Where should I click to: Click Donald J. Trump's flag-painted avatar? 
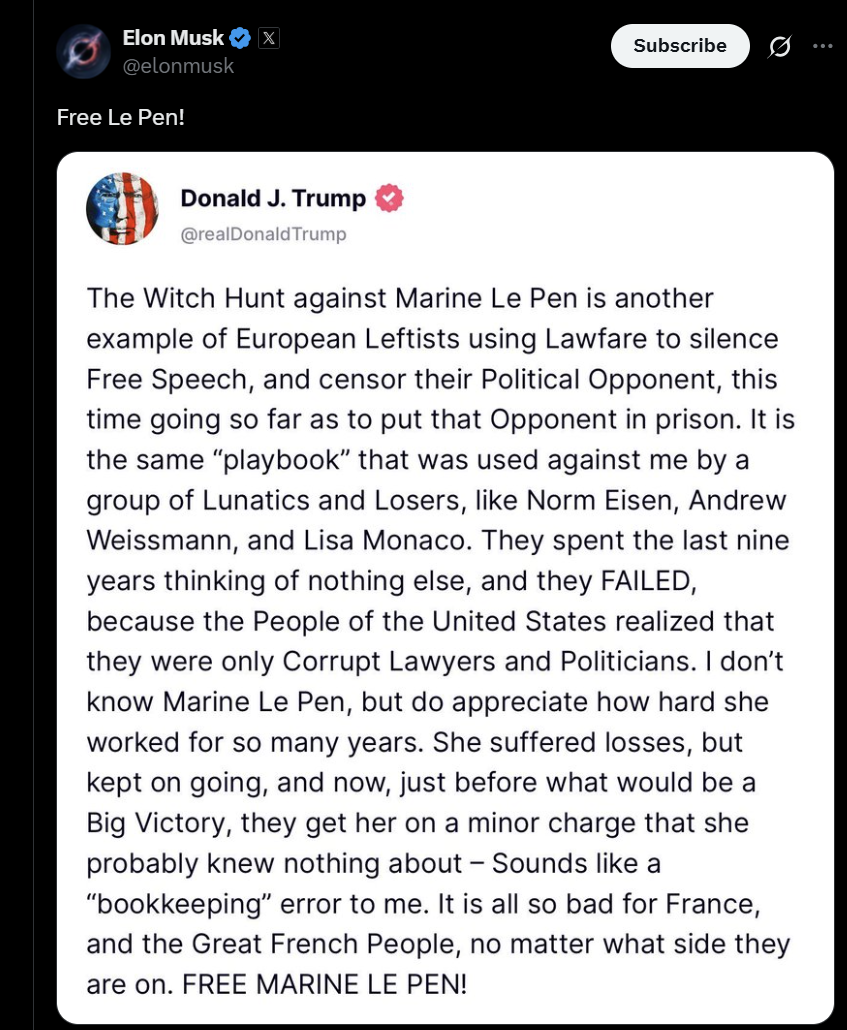point(122,209)
